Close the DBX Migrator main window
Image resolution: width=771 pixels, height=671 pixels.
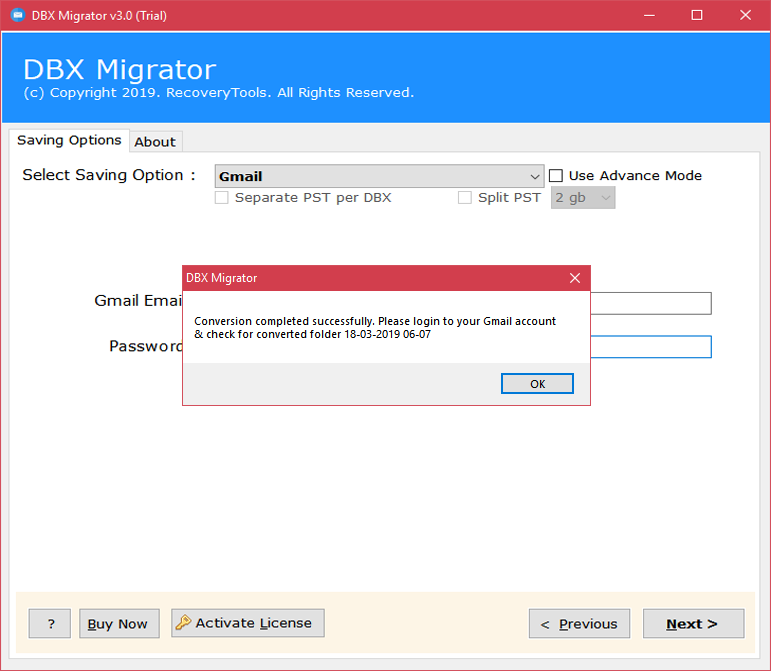pyautogui.click(x=745, y=15)
